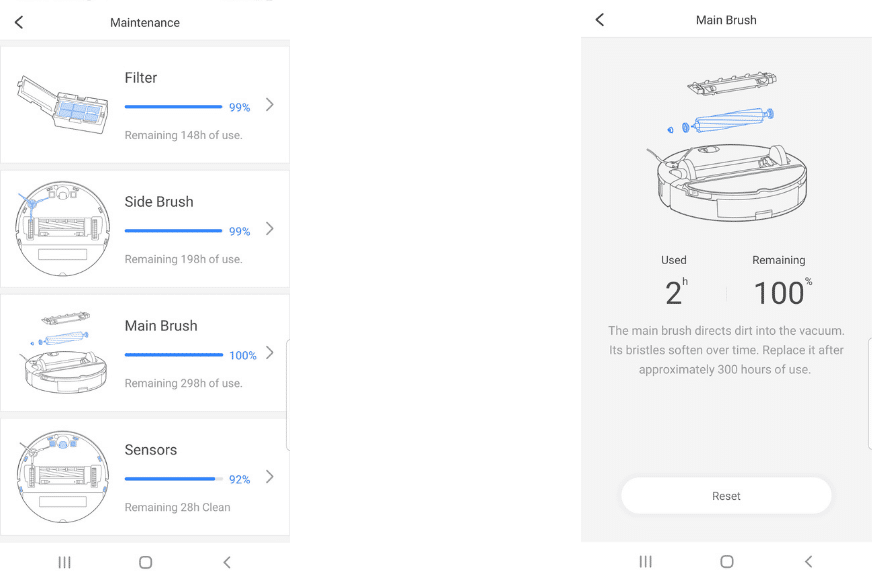Tap the Android back navigation icon

point(226,562)
